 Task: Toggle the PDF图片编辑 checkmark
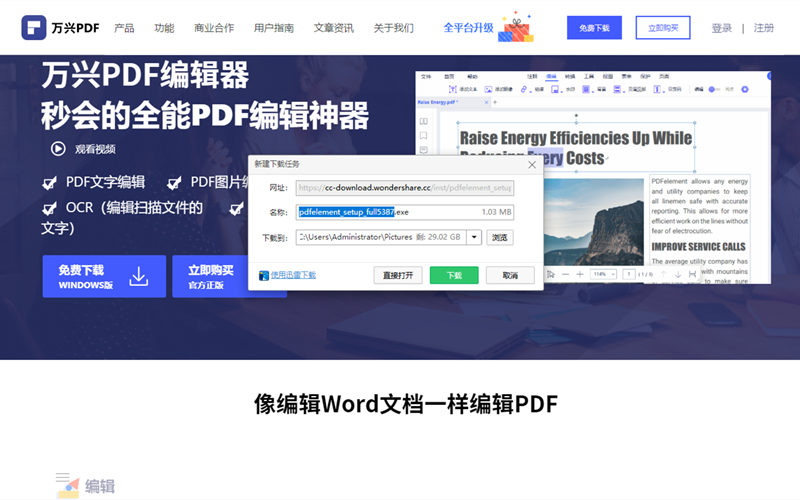[174, 182]
